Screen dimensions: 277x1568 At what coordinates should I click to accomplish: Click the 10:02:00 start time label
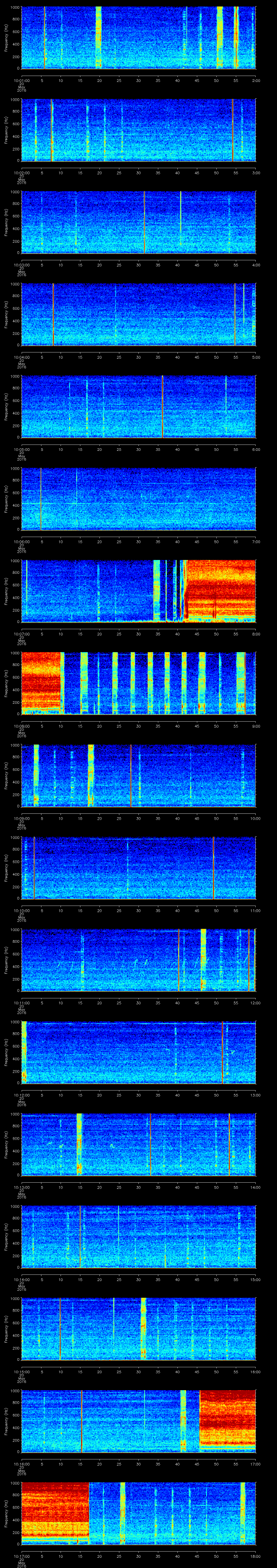pyautogui.click(x=21, y=173)
